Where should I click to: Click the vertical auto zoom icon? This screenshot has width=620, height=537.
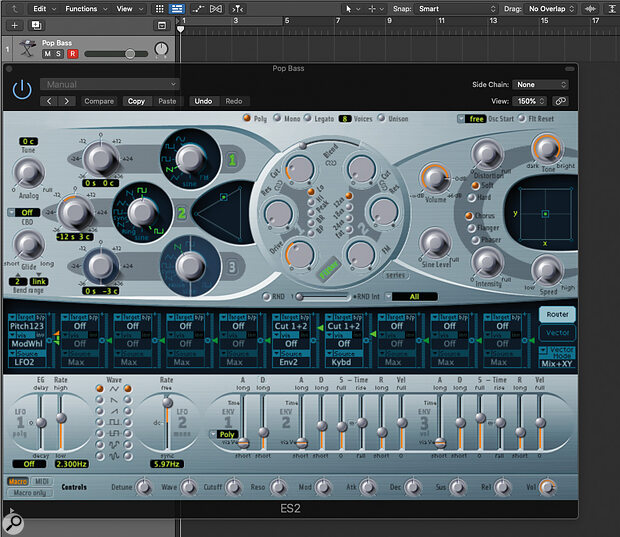click(x=612, y=9)
